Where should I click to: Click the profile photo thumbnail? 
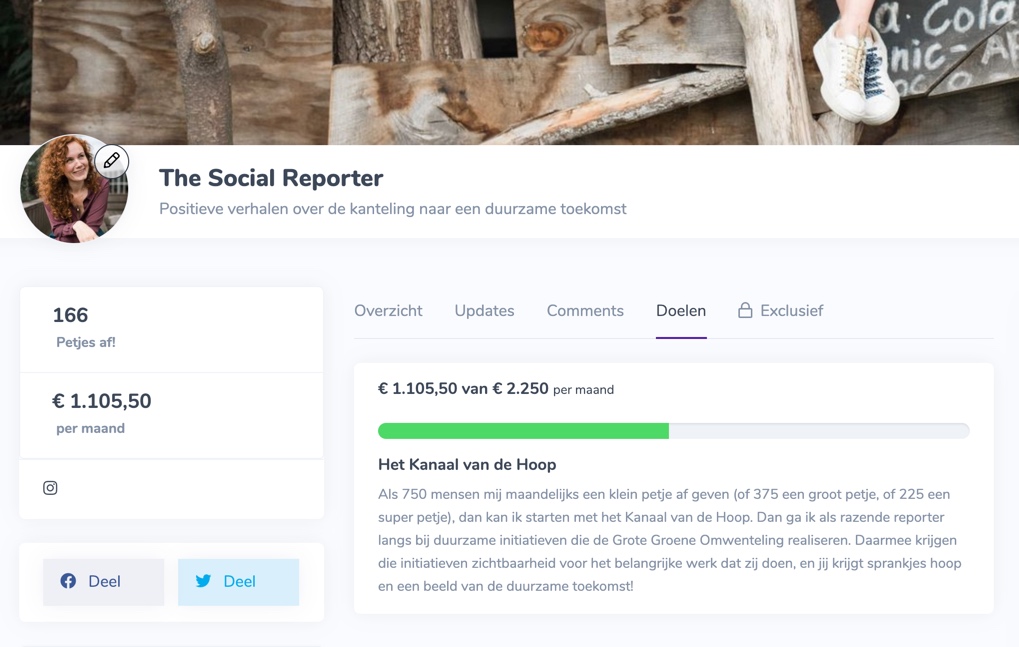74,189
